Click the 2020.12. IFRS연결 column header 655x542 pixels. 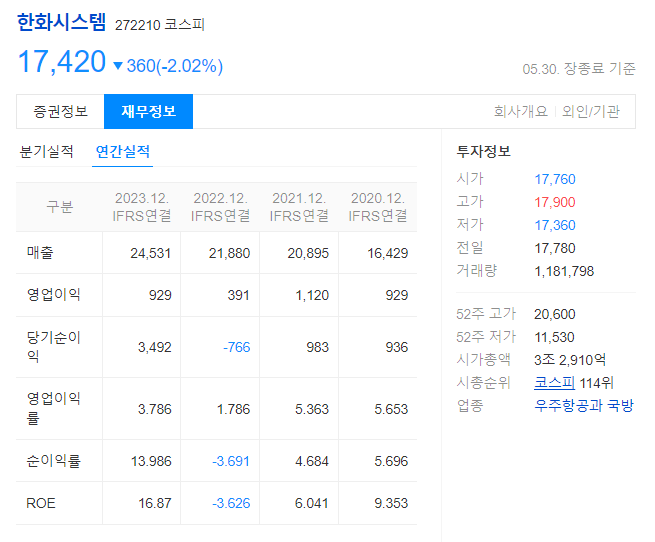378,207
